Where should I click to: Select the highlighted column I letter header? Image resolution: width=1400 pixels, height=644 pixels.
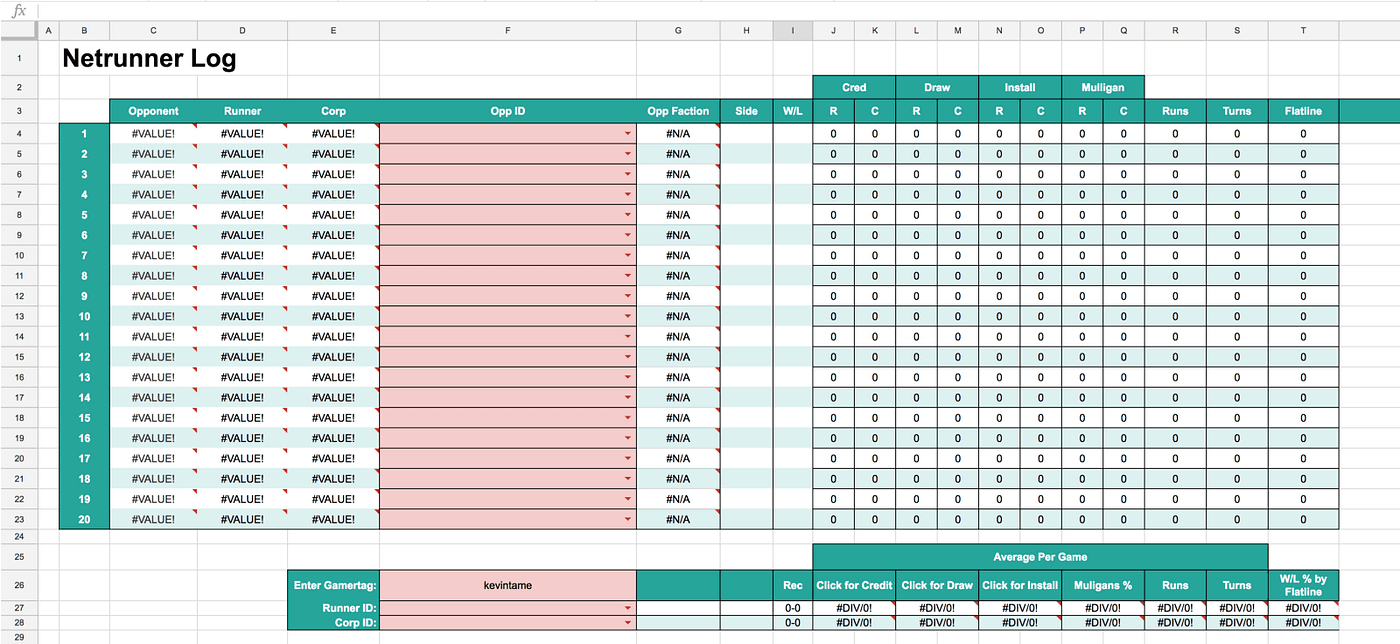pyautogui.click(x=792, y=31)
